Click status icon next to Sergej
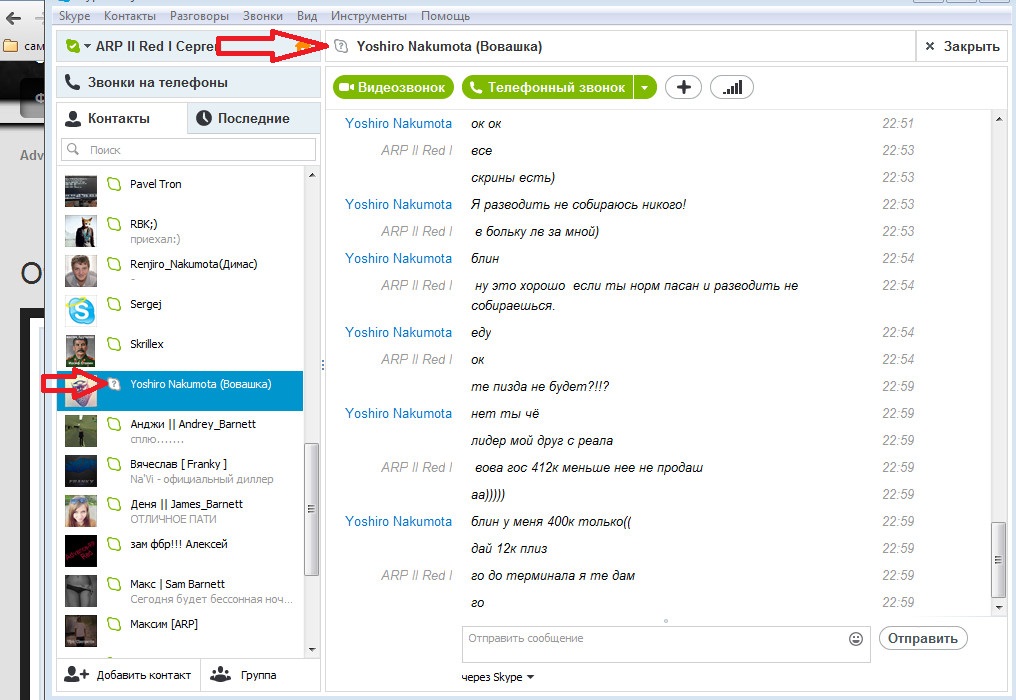This screenshot has width=1016, height=700. (x=114, y=304)
